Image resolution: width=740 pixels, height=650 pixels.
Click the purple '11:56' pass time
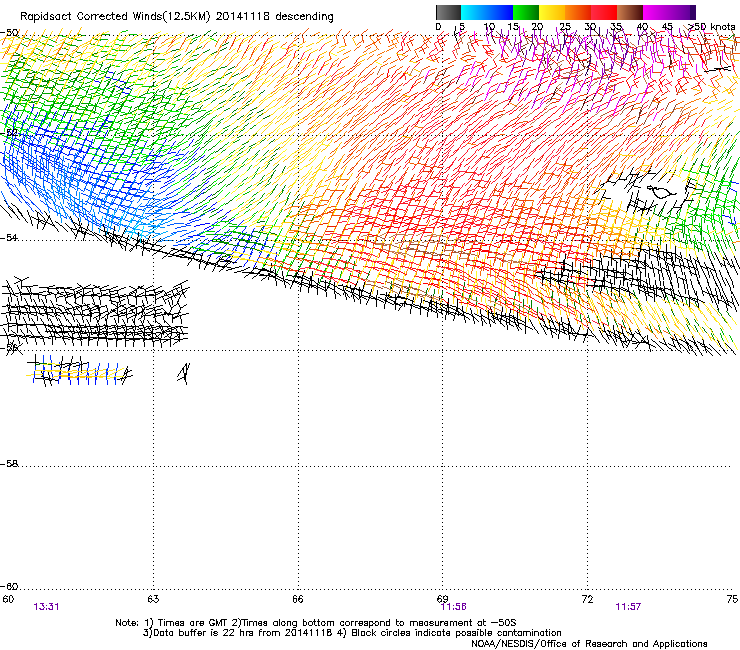pyautogui.click(x=454, y=607)
